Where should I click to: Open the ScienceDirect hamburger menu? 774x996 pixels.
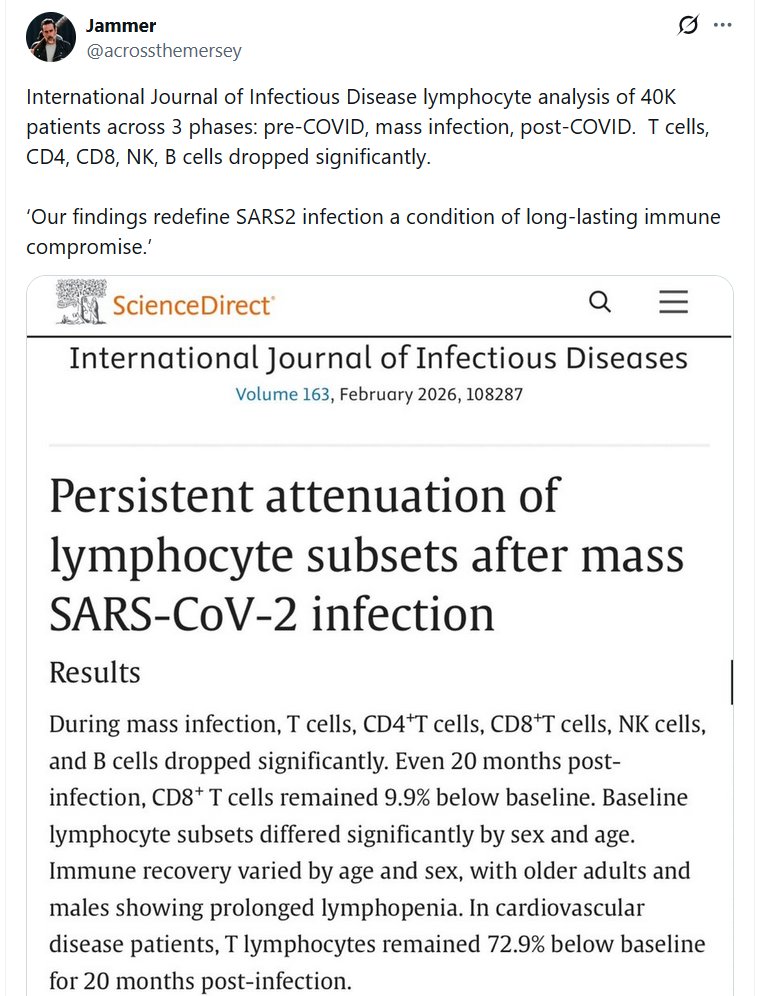[x=674, y=302]
